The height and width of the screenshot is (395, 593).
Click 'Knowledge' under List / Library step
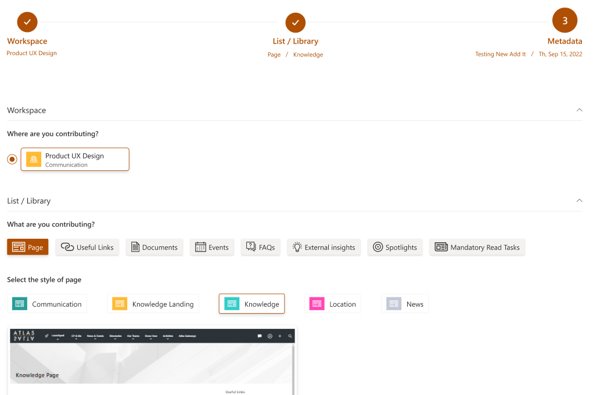(308, 54)
